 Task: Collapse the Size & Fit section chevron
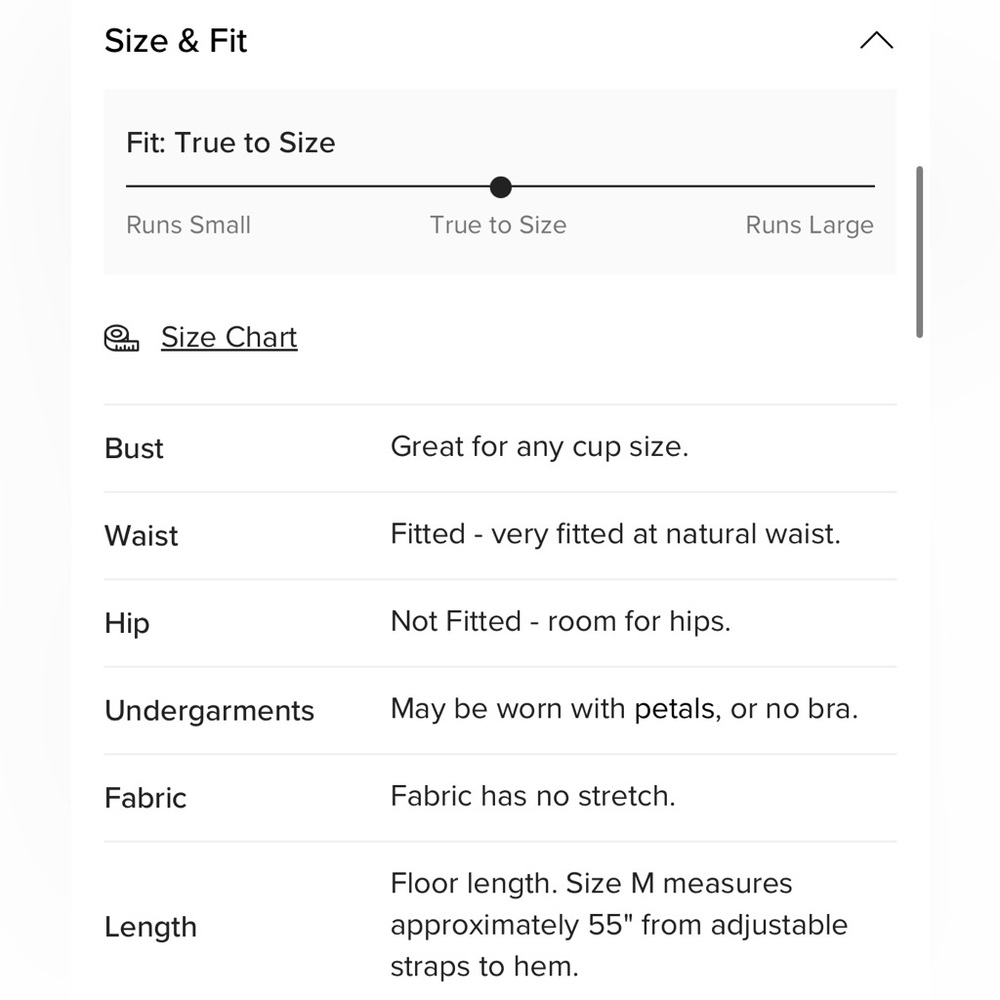coord(876,40)
